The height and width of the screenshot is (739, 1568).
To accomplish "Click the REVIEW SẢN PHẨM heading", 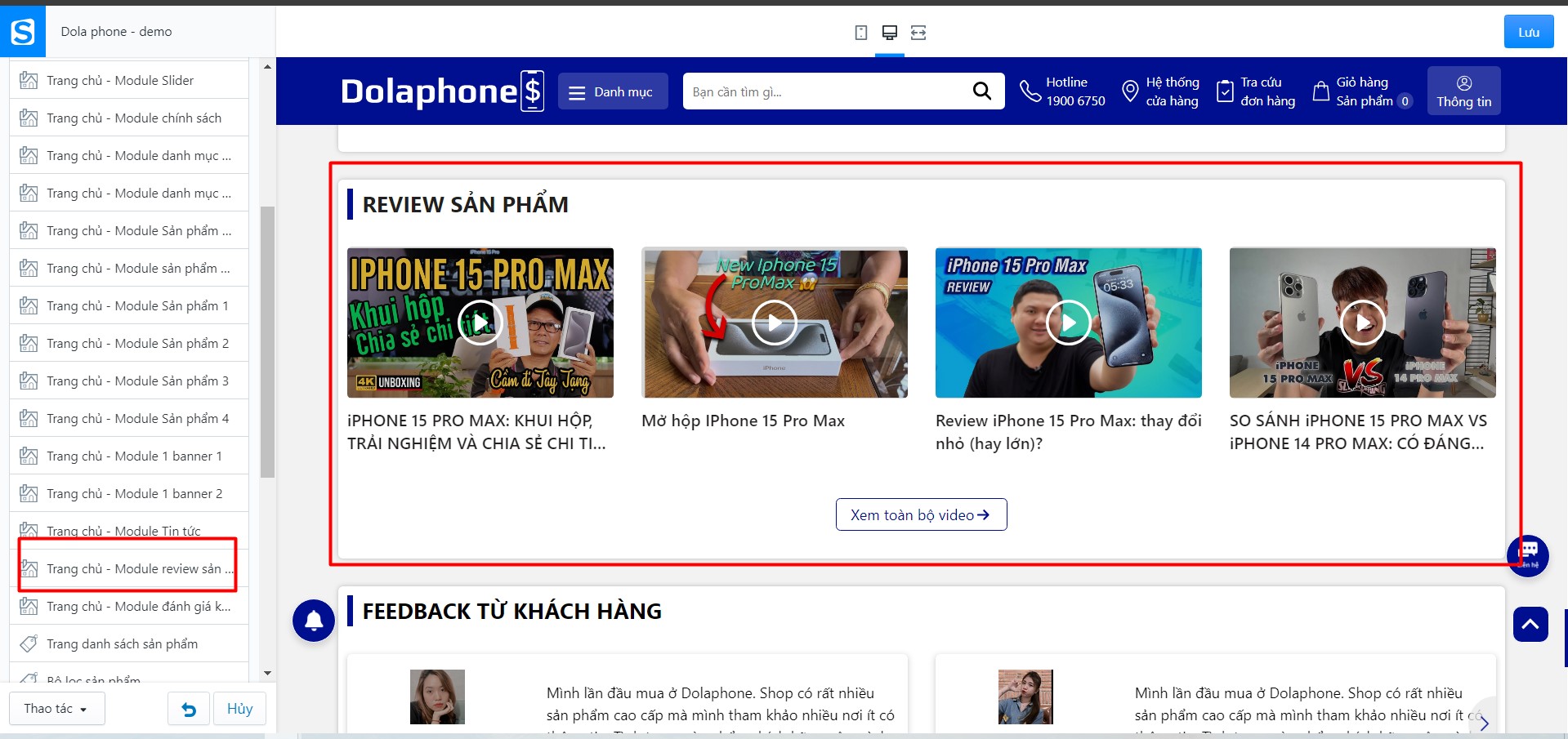I will [x=465, y=204].
